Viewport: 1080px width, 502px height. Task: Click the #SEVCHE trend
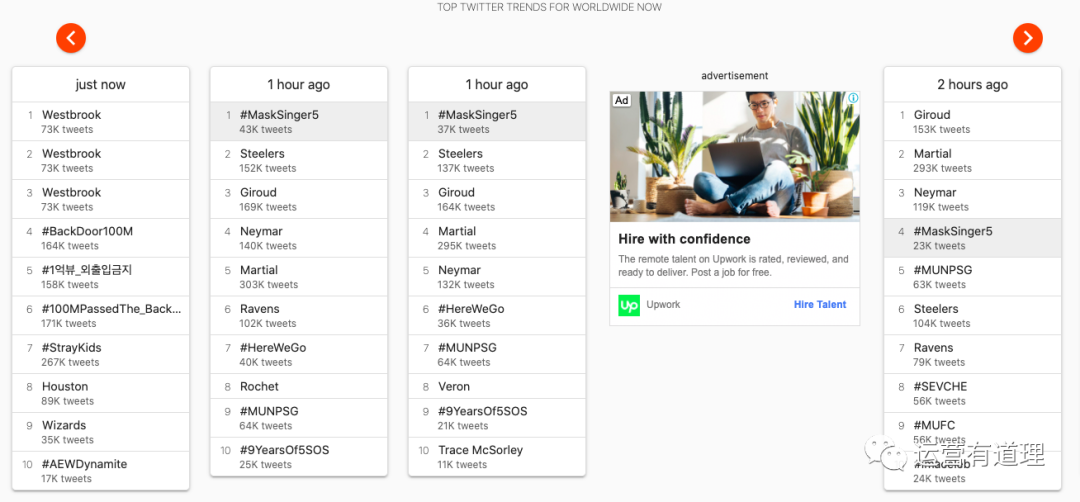click(x=940, y=387)
